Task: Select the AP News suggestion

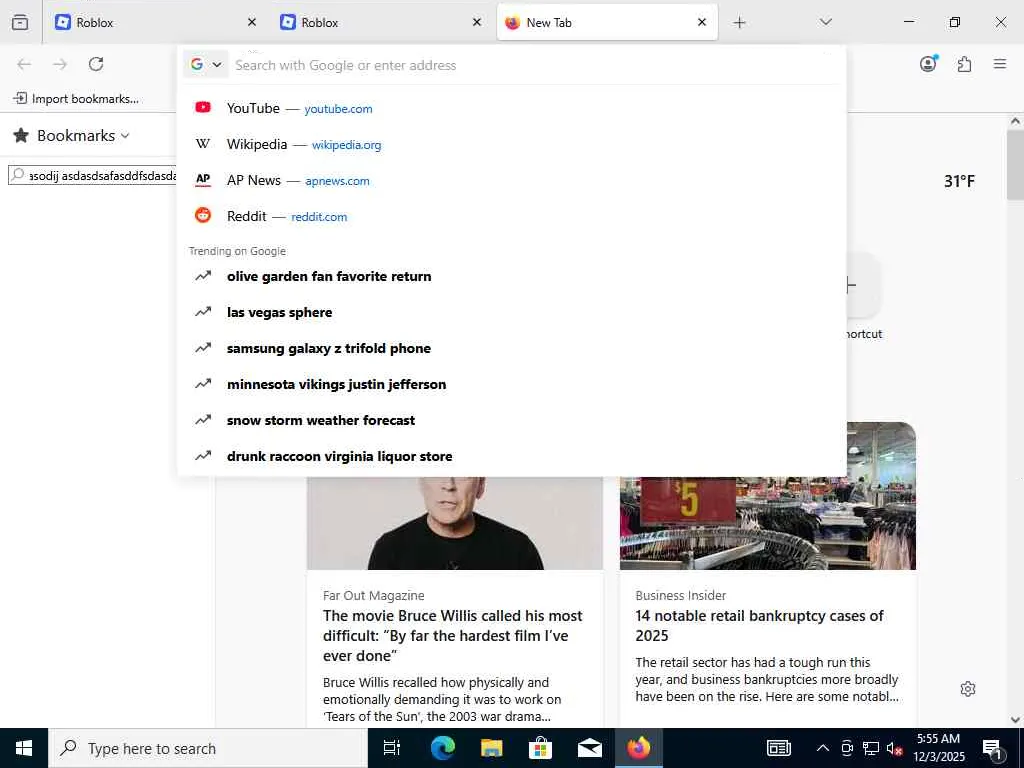Action: [x=511, y=180]
